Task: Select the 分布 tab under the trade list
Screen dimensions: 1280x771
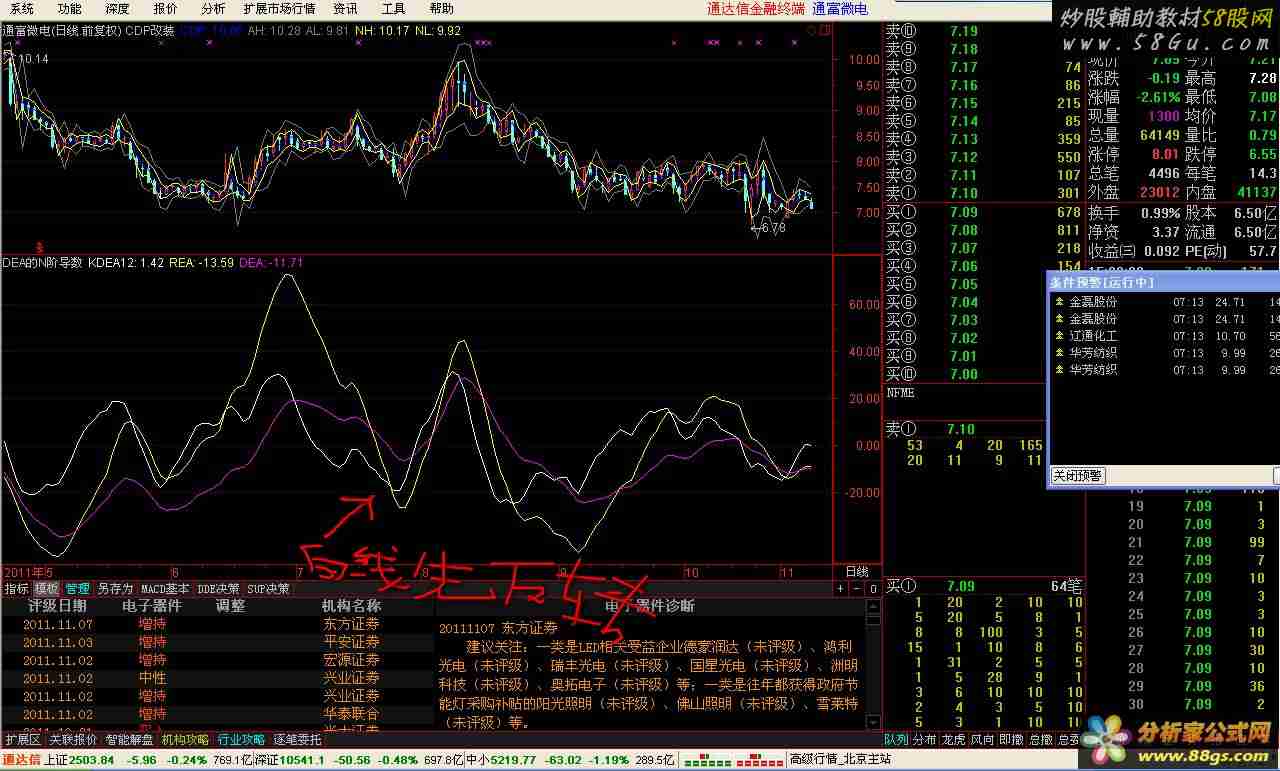Action: coord(925,740)
